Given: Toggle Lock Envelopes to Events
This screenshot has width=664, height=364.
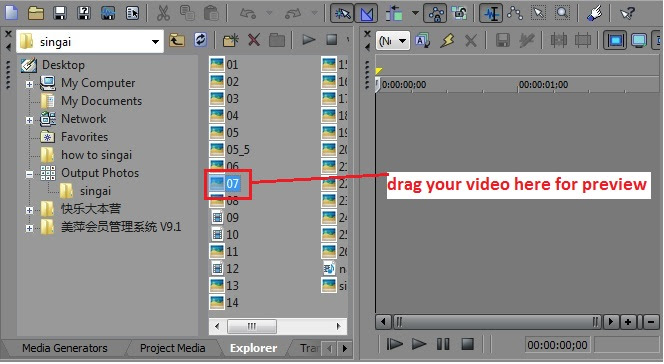Looking at the screenshot, I should (436, 14).
